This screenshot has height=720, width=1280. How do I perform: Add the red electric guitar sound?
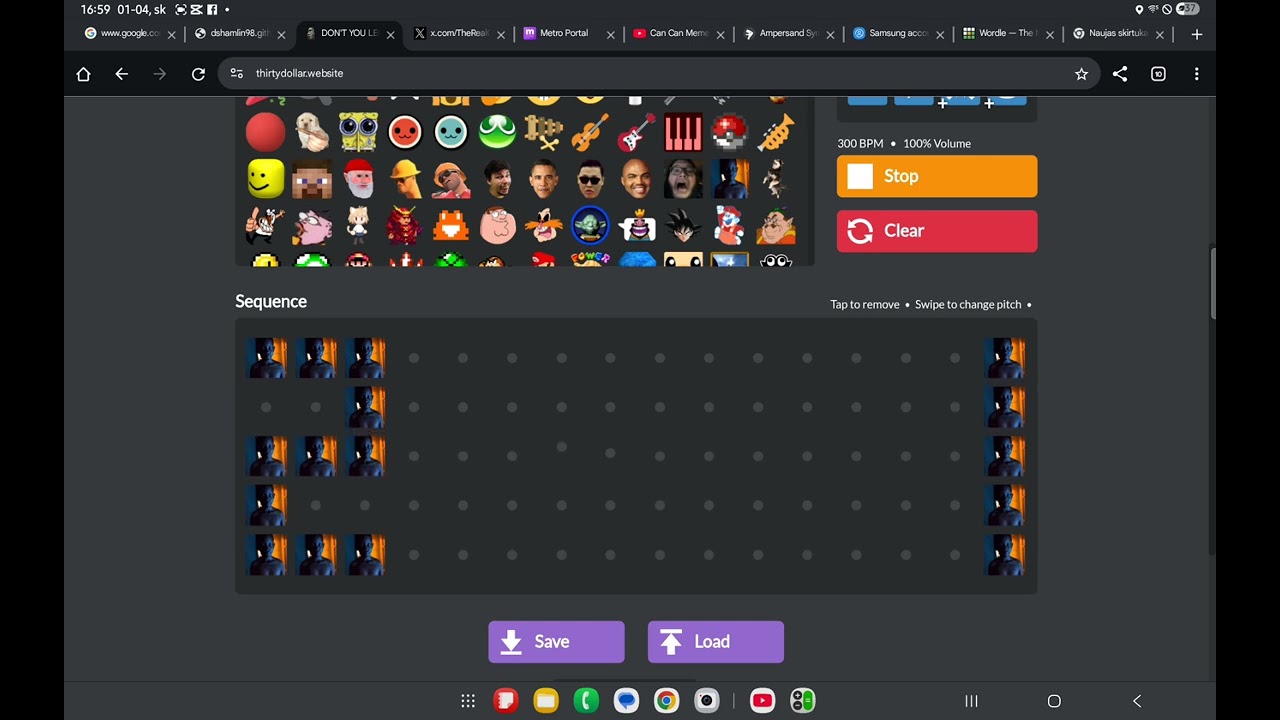point(637,132)
